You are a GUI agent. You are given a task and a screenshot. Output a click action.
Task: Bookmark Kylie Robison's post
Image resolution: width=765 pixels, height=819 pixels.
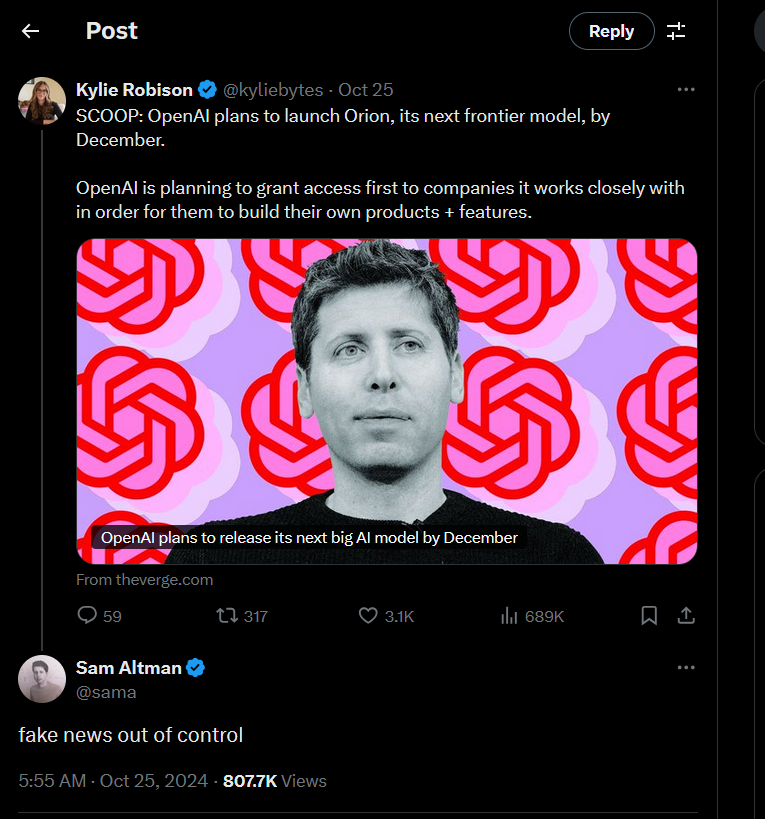pos(649,616)
